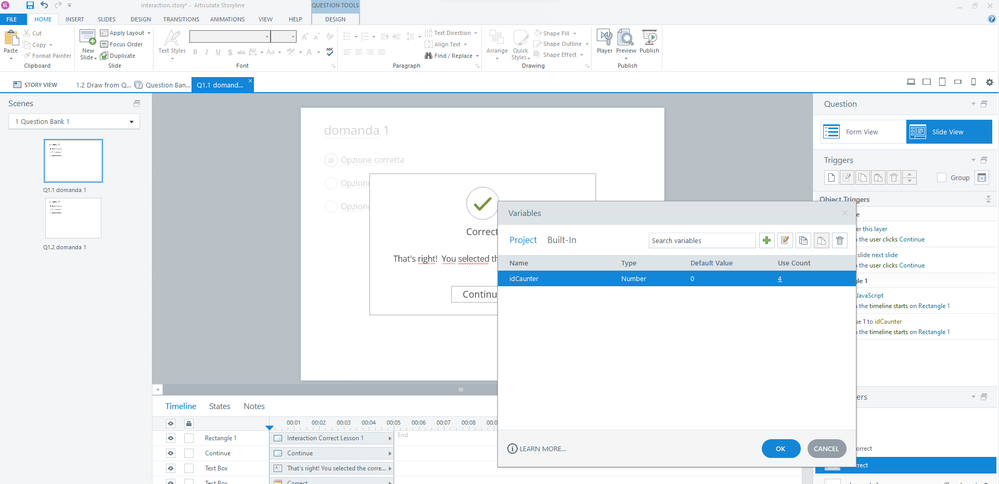This screenshot has height=484, width=999.
Task: Delete variable using the trash icon
Action: tap(840, 240)
